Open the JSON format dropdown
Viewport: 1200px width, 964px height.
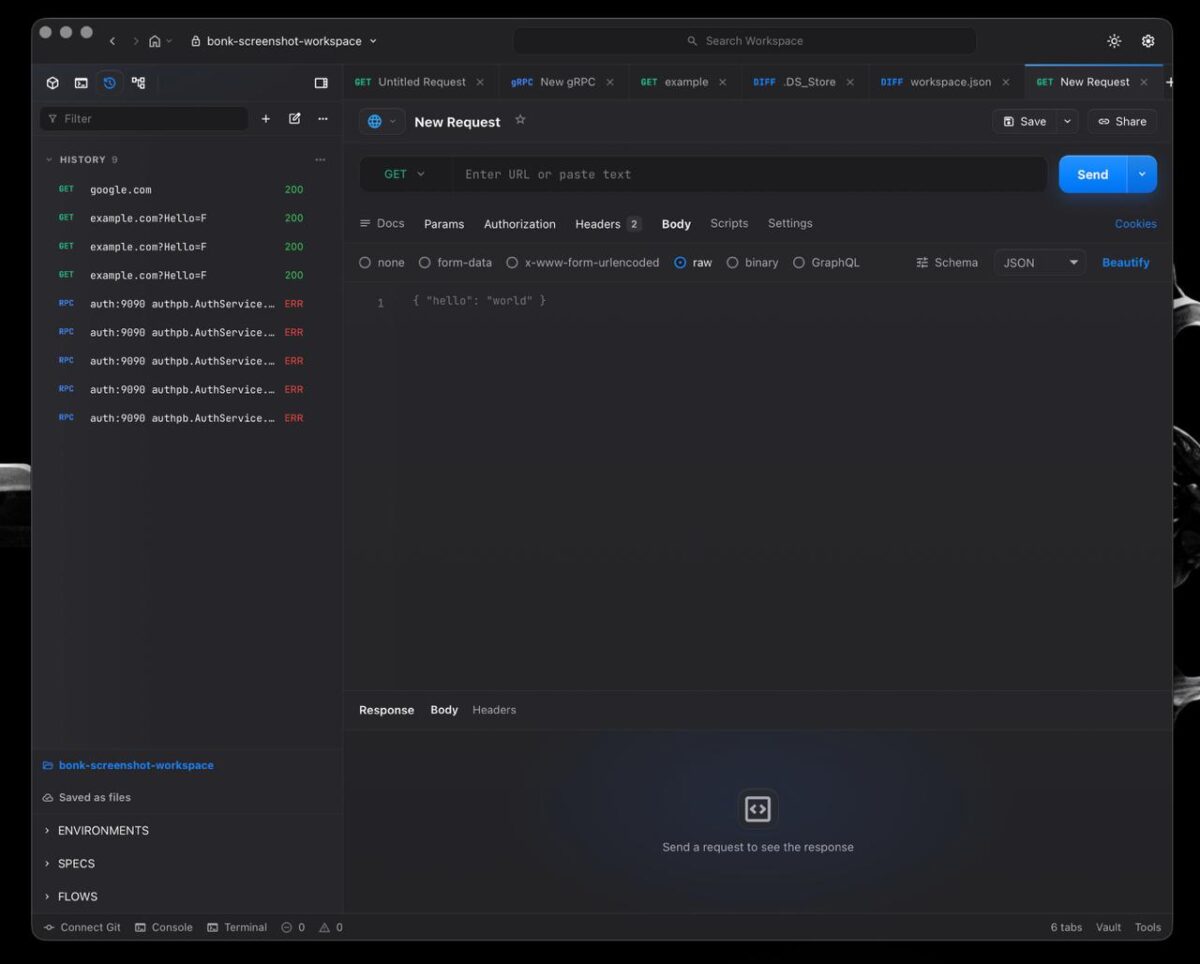(1040, 263)
